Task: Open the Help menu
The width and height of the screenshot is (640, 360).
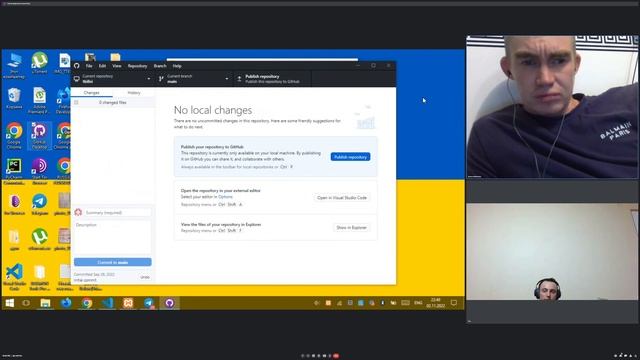Action: 177,66
